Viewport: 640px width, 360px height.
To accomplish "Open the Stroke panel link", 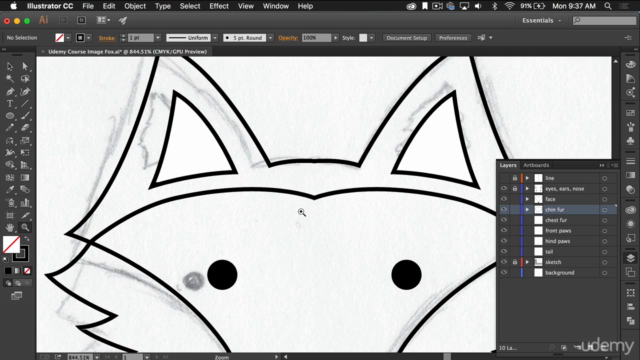I will tap(107, 38).
